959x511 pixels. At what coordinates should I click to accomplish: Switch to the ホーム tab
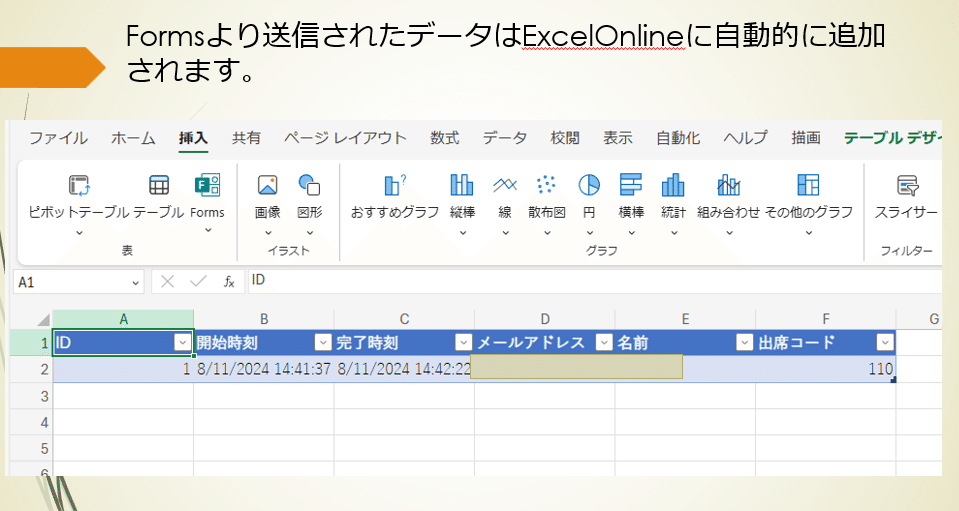click(x=133, y=138)
